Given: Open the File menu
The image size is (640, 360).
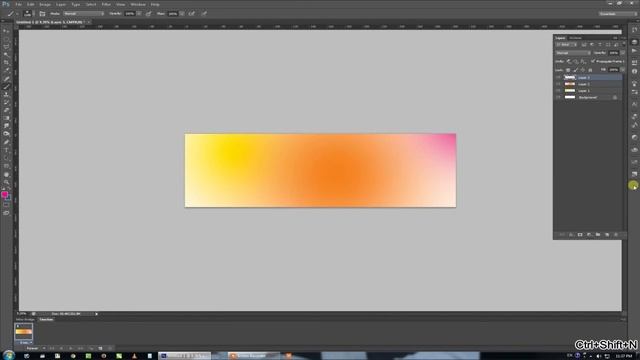Looking at the screenshot, I should [x=18, y=4].
